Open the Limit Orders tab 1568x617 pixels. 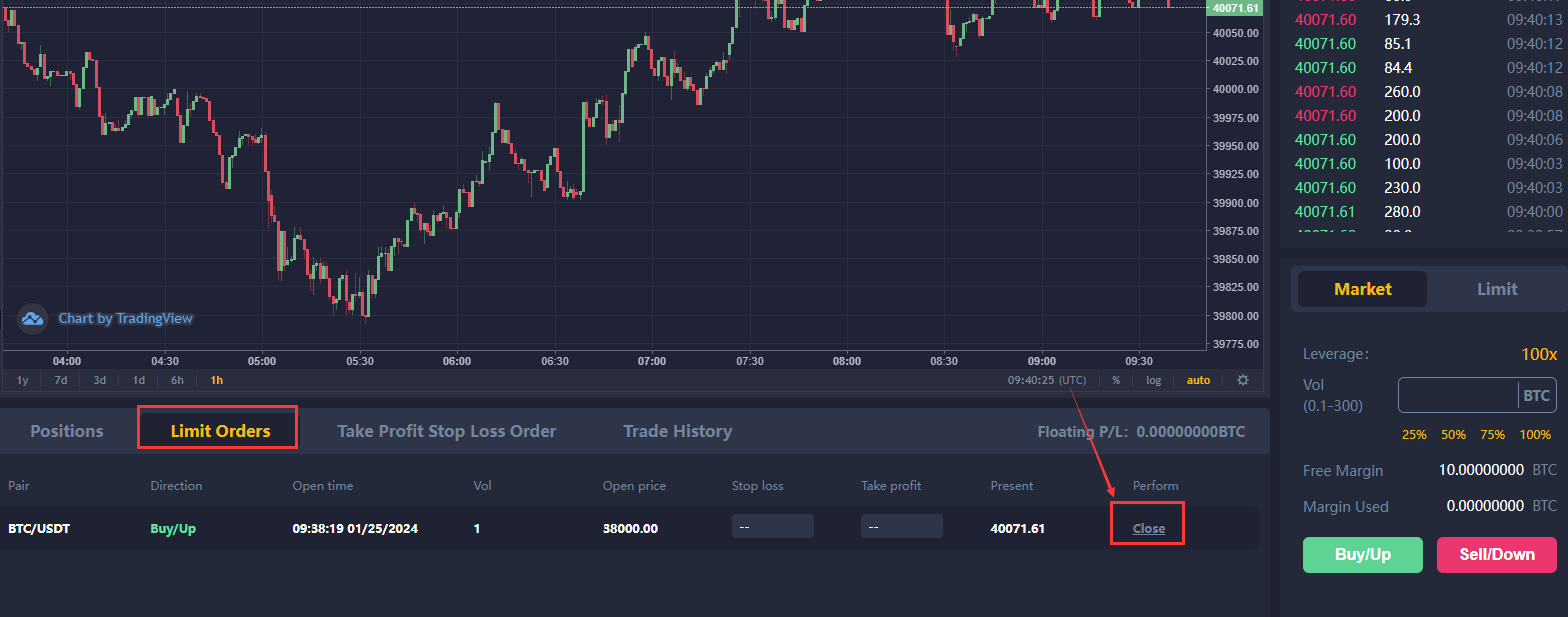(x=220, y=431)
